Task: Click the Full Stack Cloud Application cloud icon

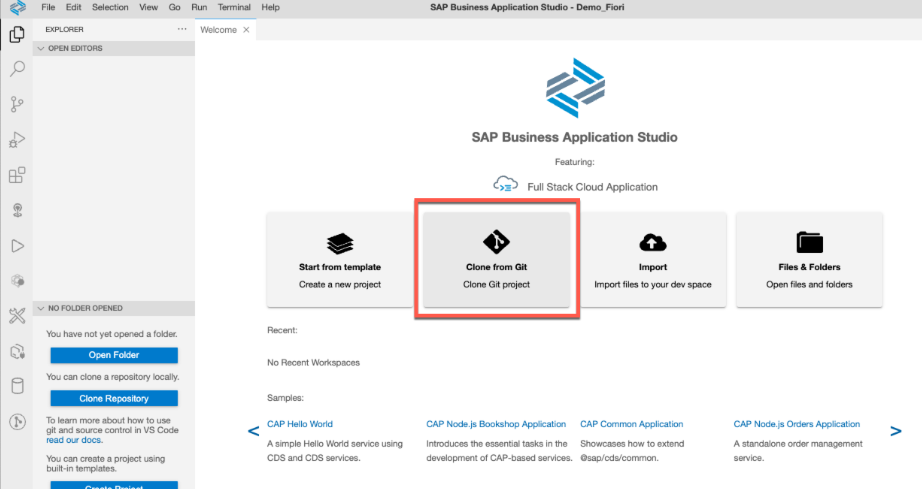Action: click(x=506, y=185)
